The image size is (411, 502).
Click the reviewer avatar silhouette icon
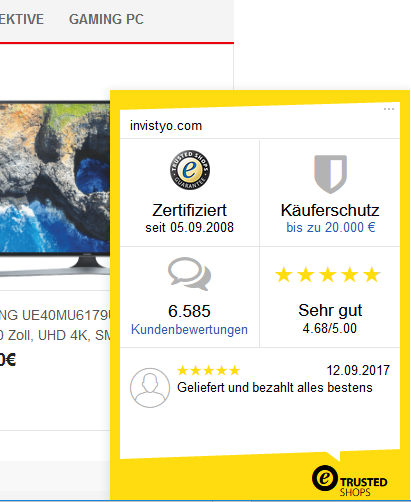tap(150, 388)
